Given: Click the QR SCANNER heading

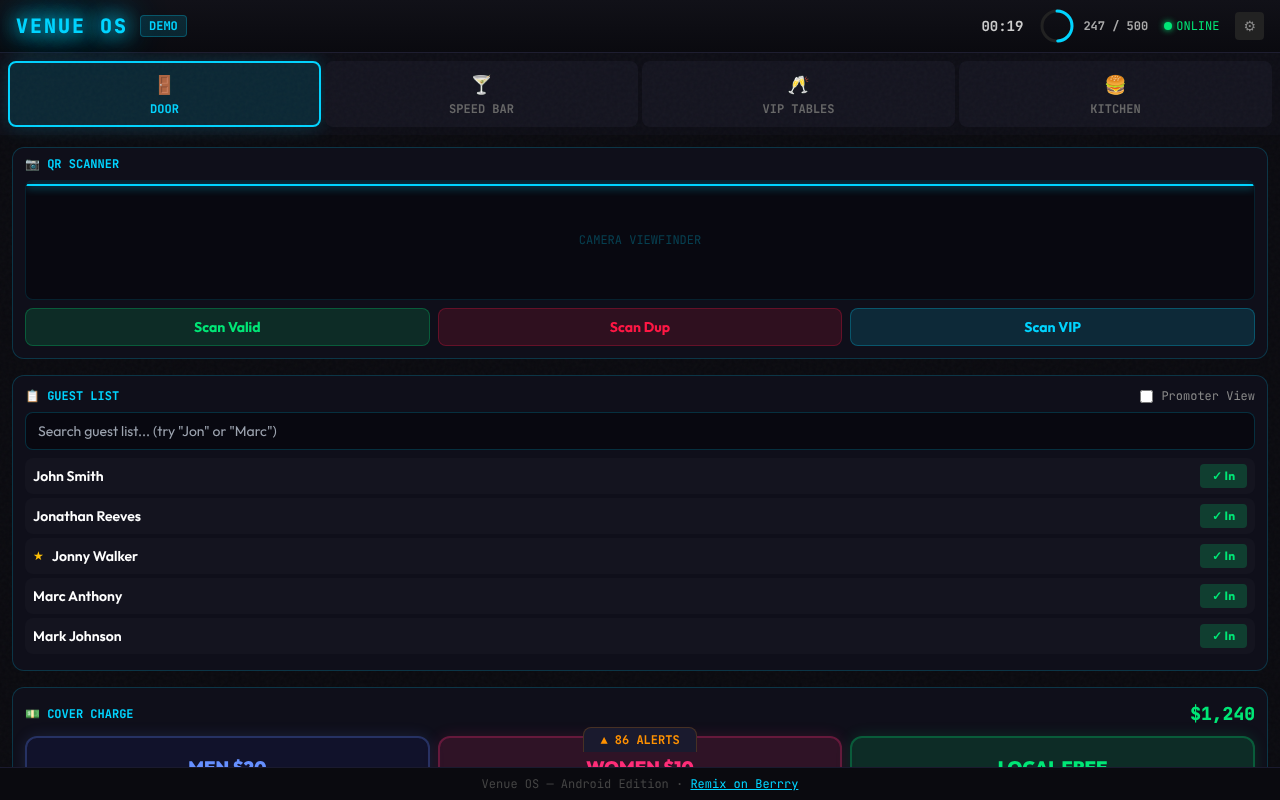Looking at the screenshot, I should (83, 164).
